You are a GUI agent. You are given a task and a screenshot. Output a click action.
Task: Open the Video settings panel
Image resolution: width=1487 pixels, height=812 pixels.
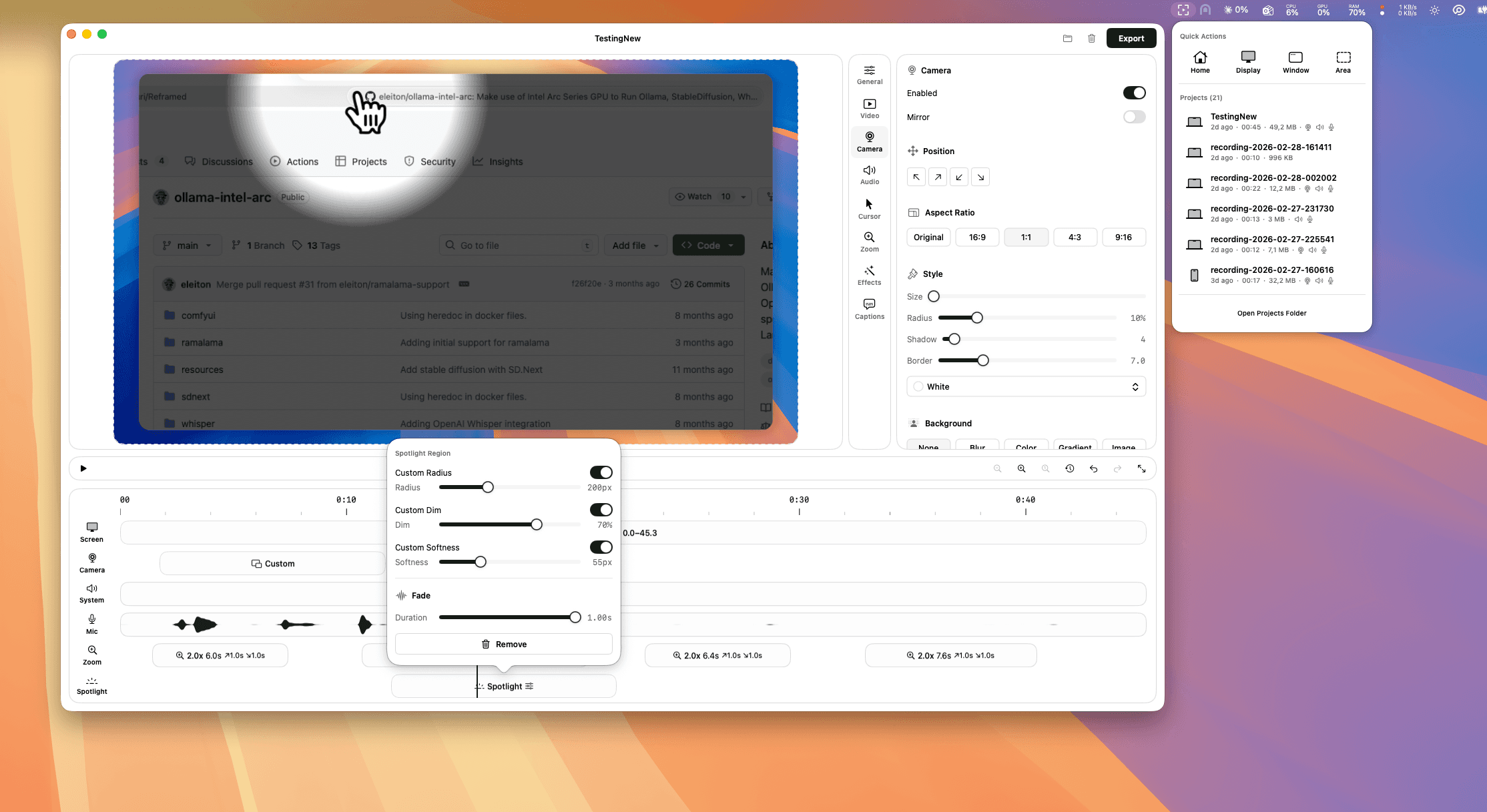[x=870, y=107]
